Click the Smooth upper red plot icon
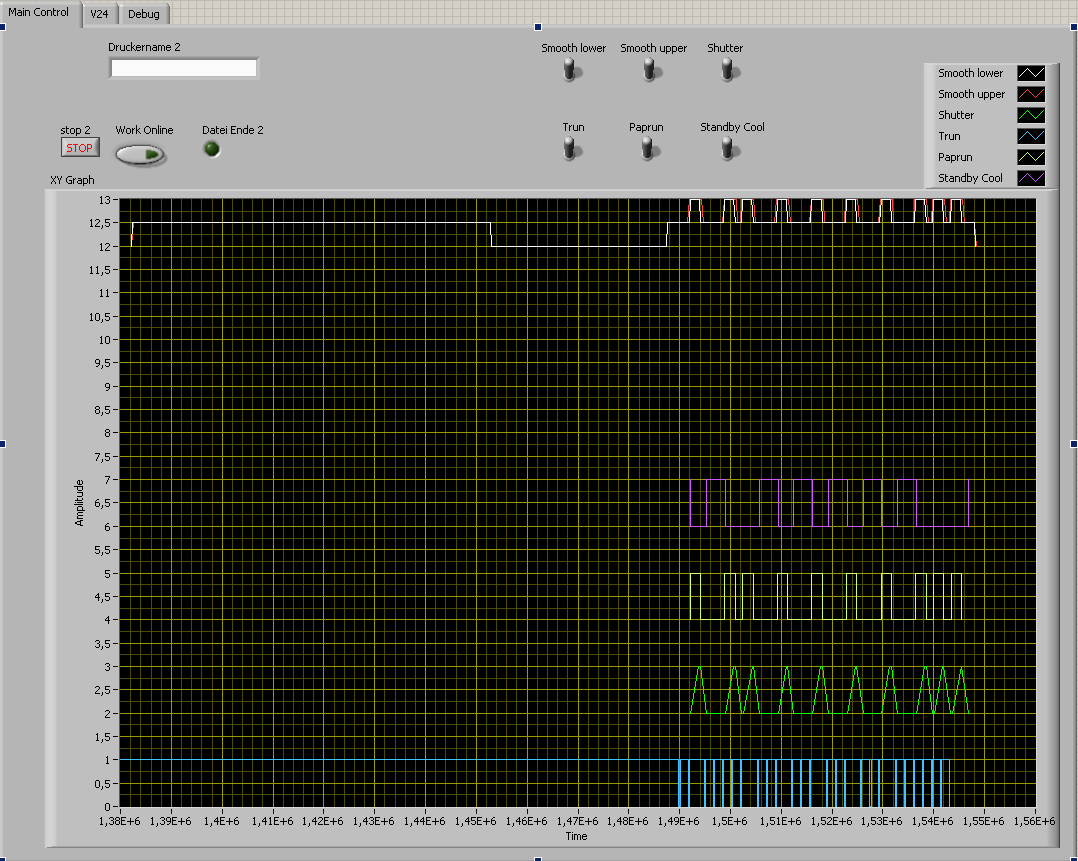The height and width of the screenshot is (861, 1078). (x=1031, y=94)
